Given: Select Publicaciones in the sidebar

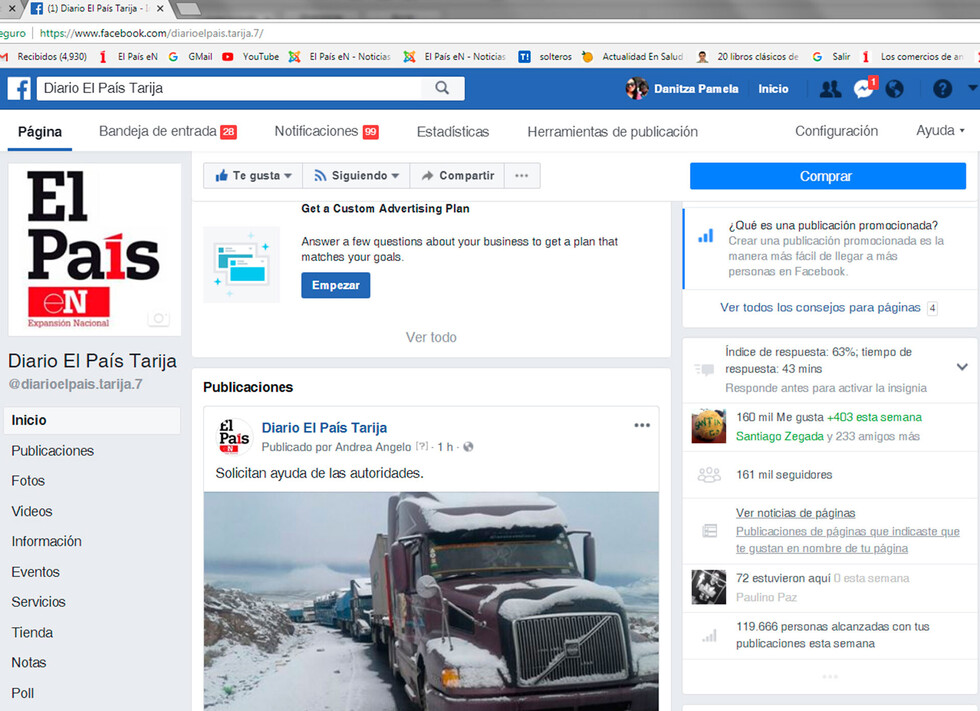Looking at the screenshot, I should coord(52,451).
